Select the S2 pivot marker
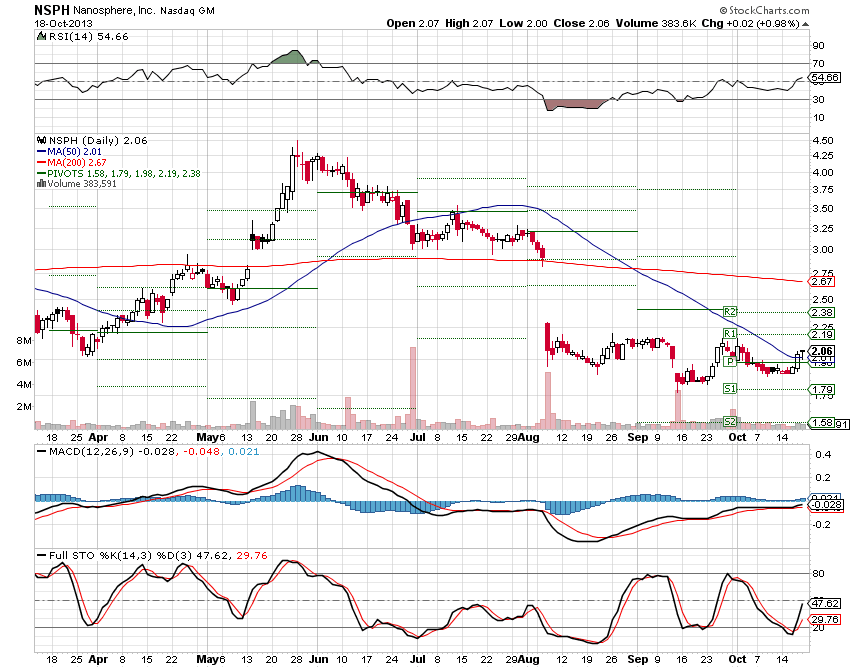 [730, 422]
